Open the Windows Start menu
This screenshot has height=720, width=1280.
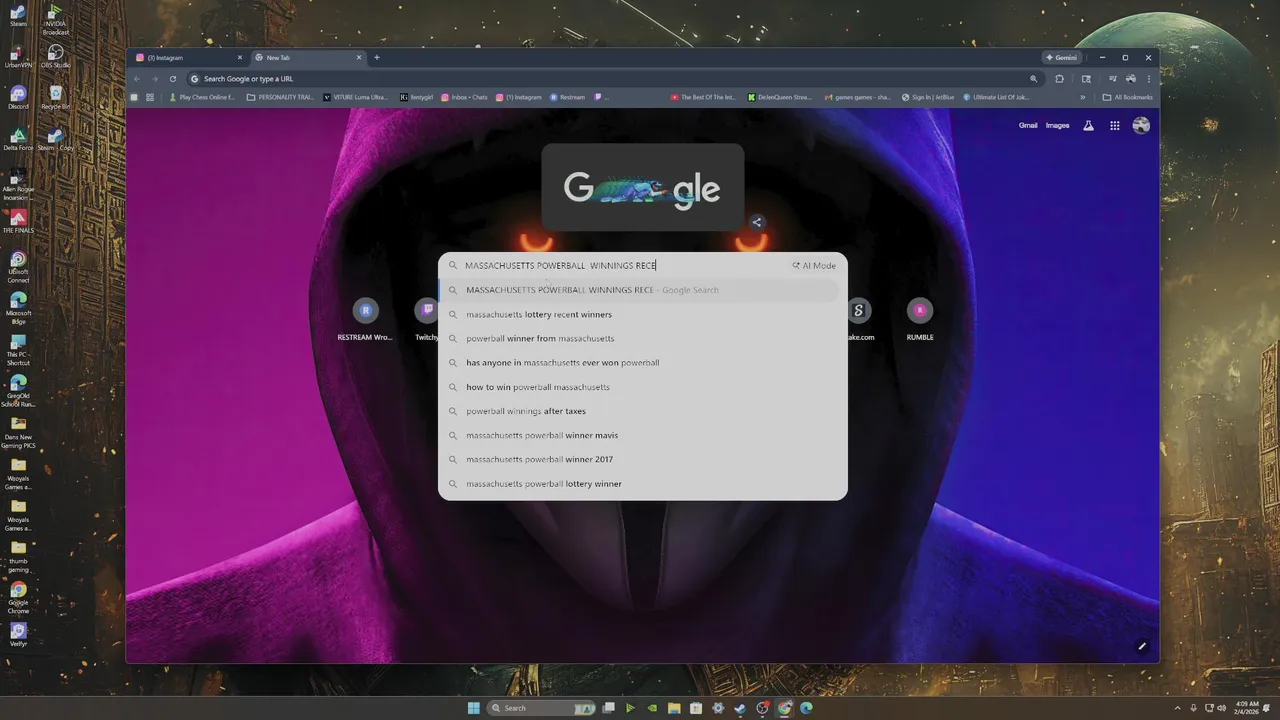pyautogui.click(x=473, y=708)
